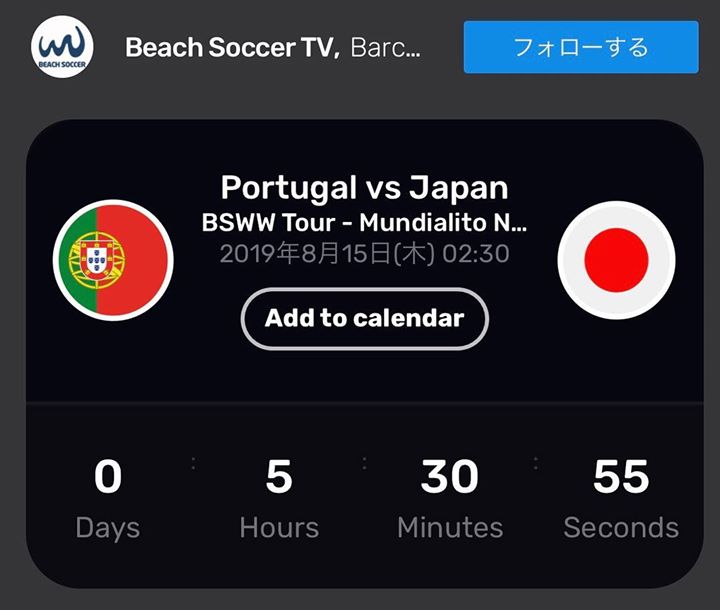Viewport: 720px width, 610px height.
Task: Click the colon separator between Days and Hours
Action: pos(193,463)
